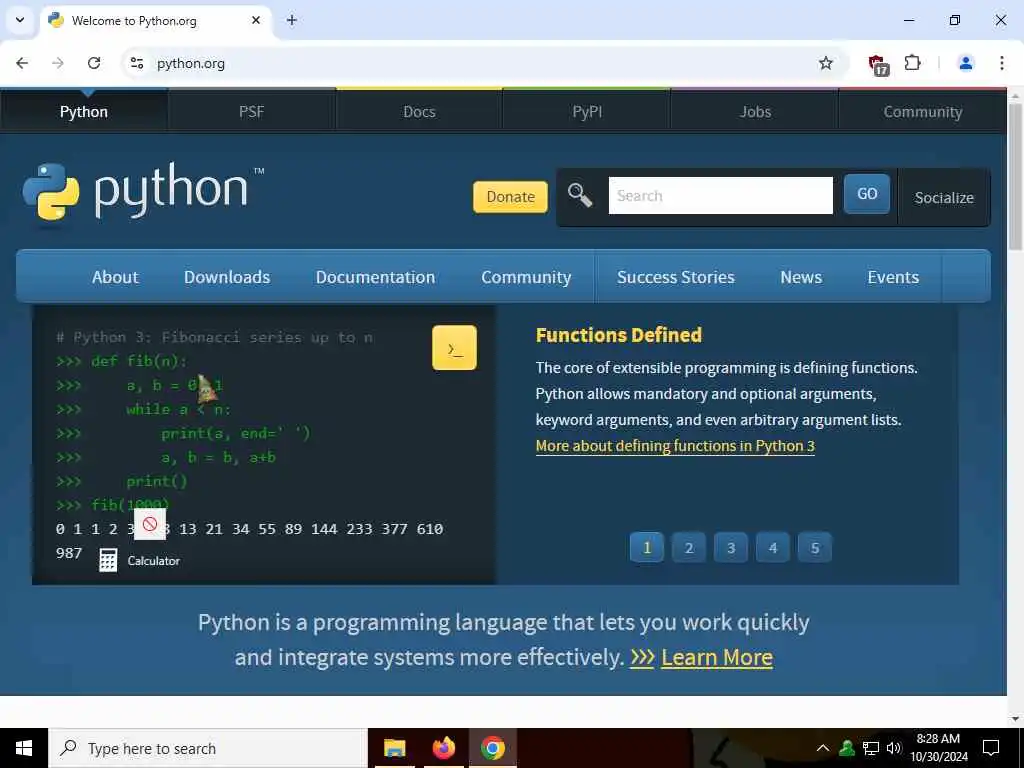
Task: Open the Community main menu item
Action: [526, 277]
